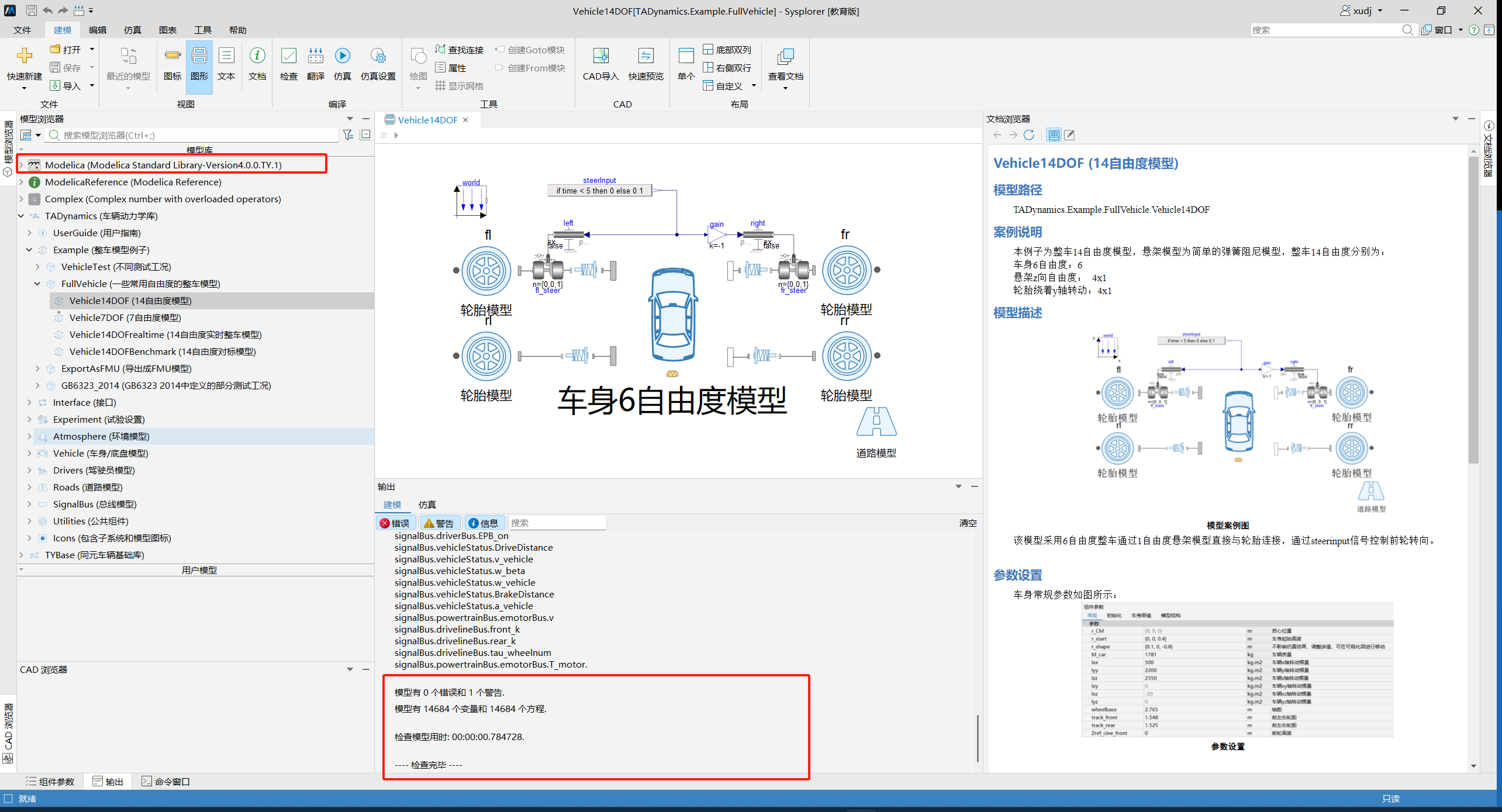Screen dimensions: 1502x812
Task: Switch to Text (文本) view
Action: [226, 65]
